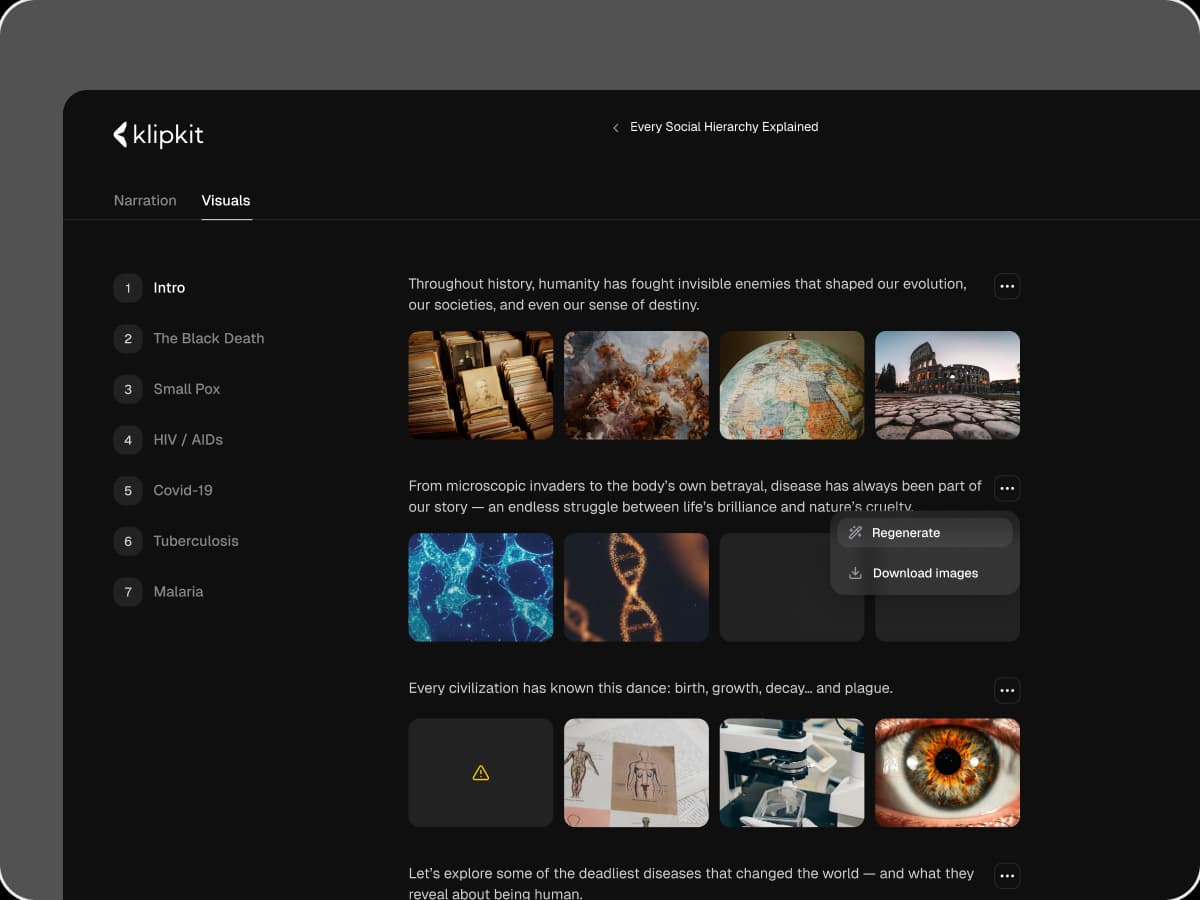This screenshot has width=1200, height=900.
Task: Open the Intro section in sidebar
Action: click(x=169, y=288)
